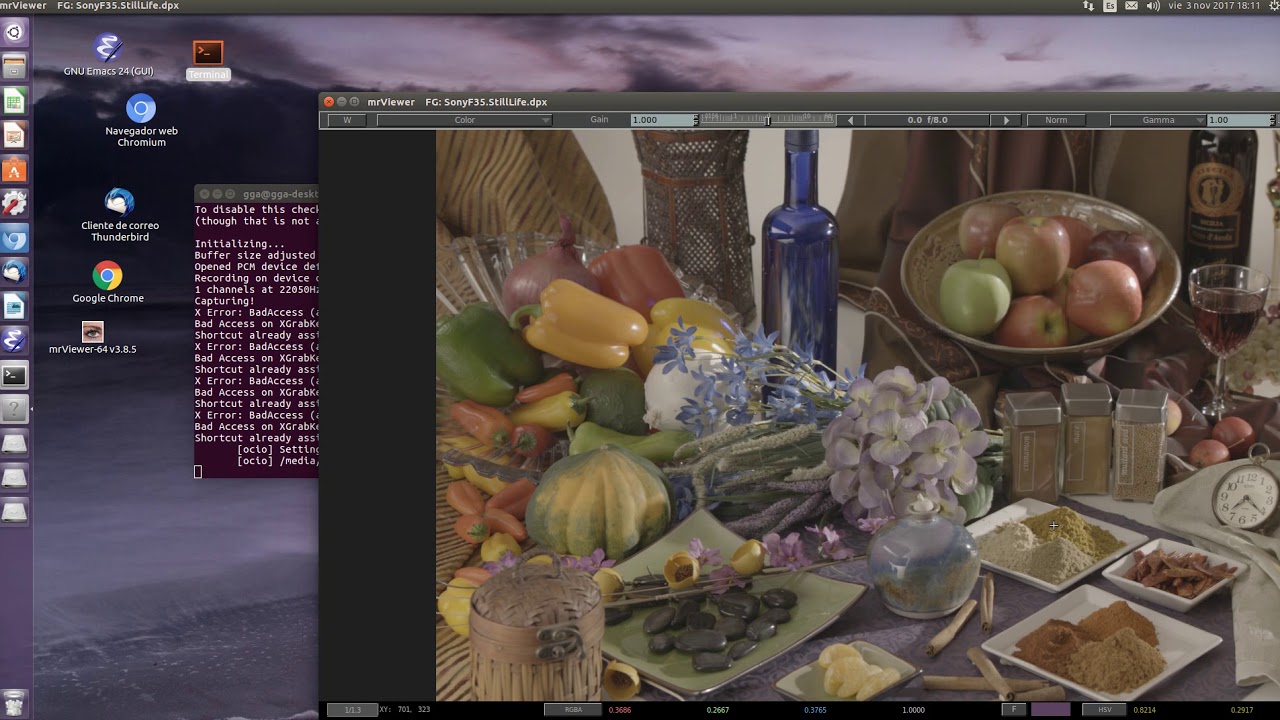Click the mrViewer app name in top panel
Screen dimensions: 1280x720
click(23, 6)
